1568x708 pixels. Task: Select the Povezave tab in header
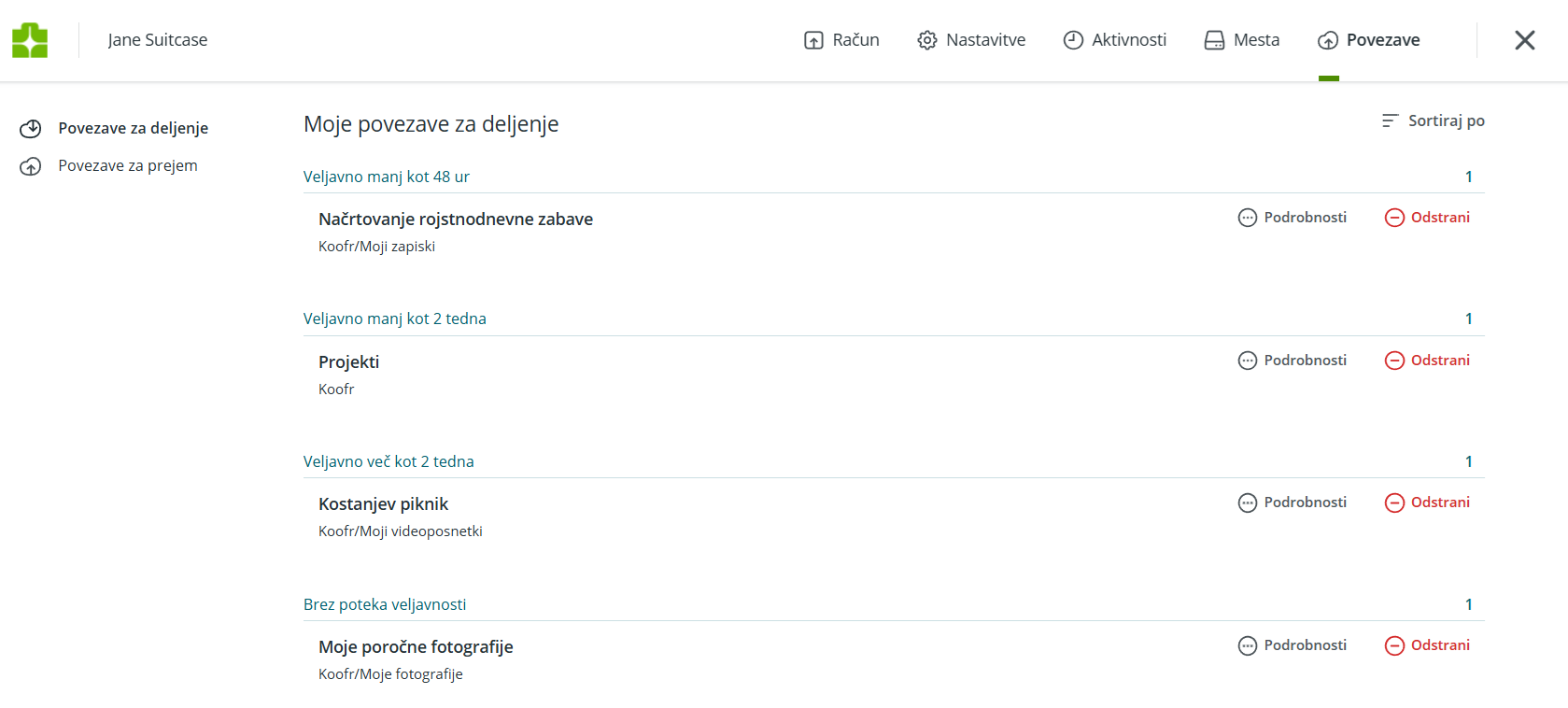pyautogui.click(x=1369, y=40)
